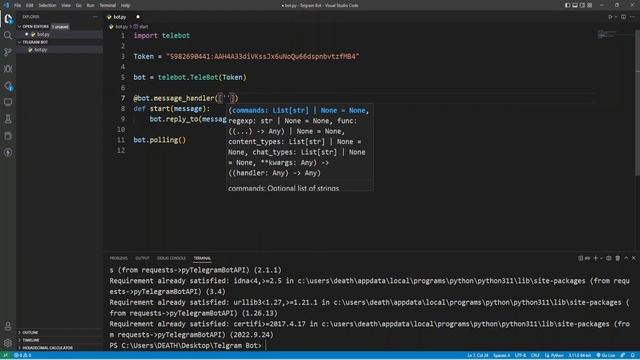Open the Accounts menu in activity bar

tap(8, 327)
